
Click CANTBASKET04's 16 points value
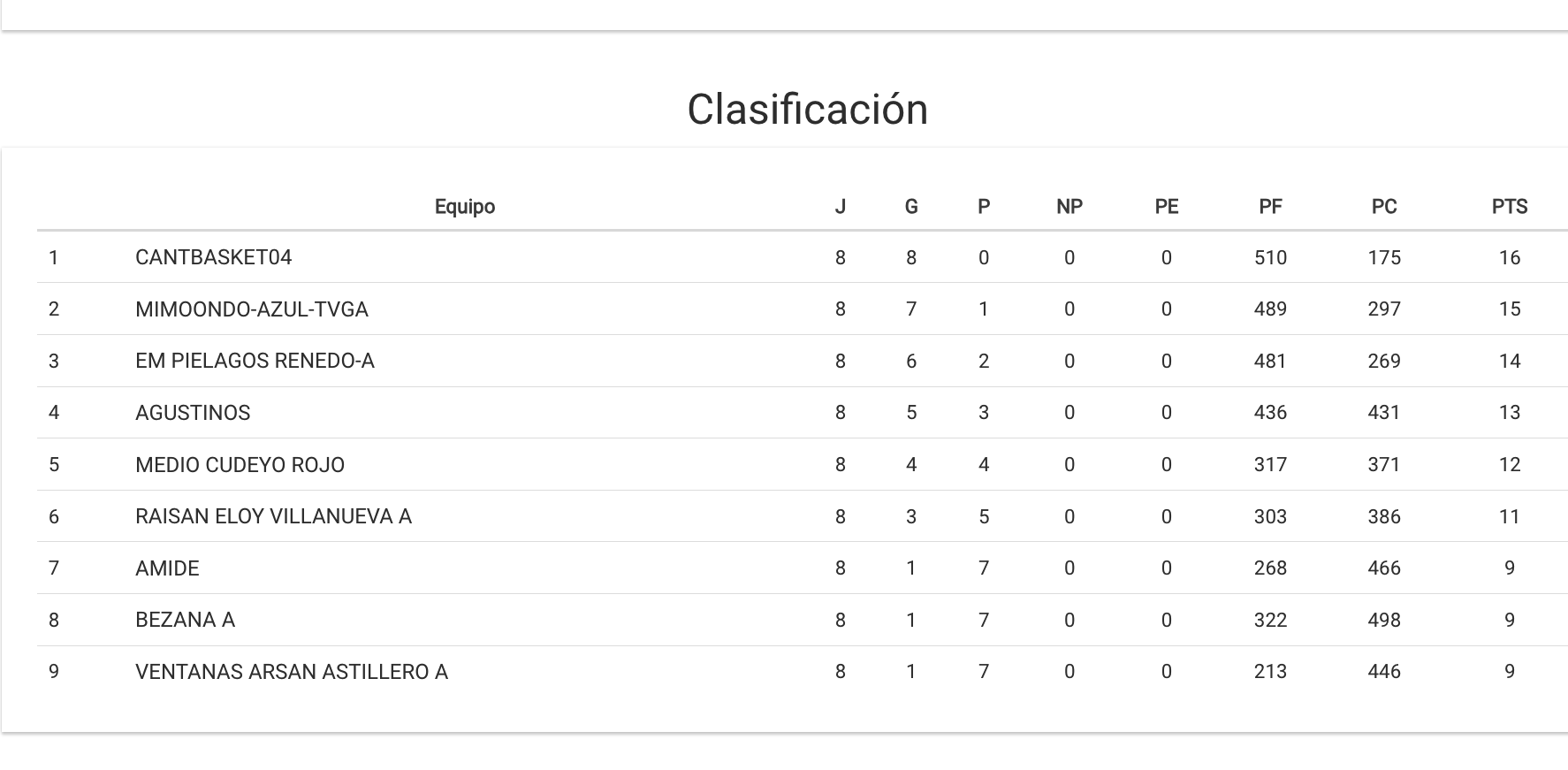click(1509, 257)
